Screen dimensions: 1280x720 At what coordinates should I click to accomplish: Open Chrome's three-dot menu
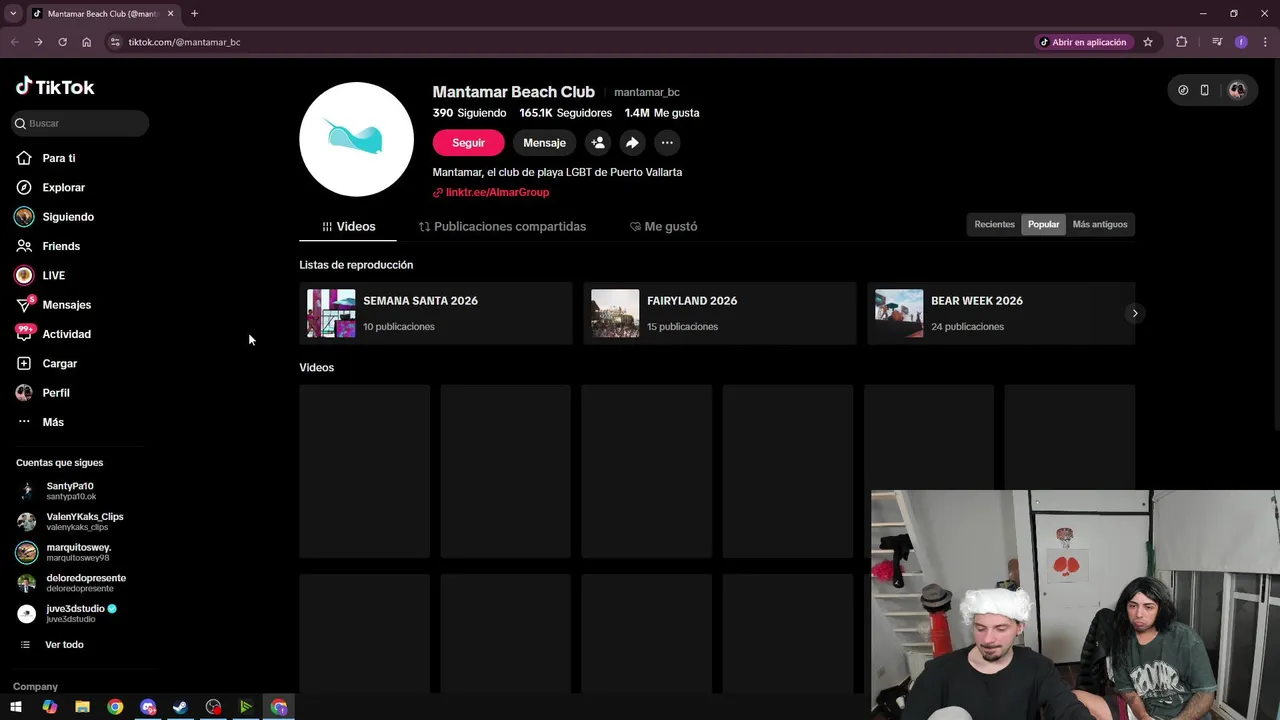point(1265,42)
